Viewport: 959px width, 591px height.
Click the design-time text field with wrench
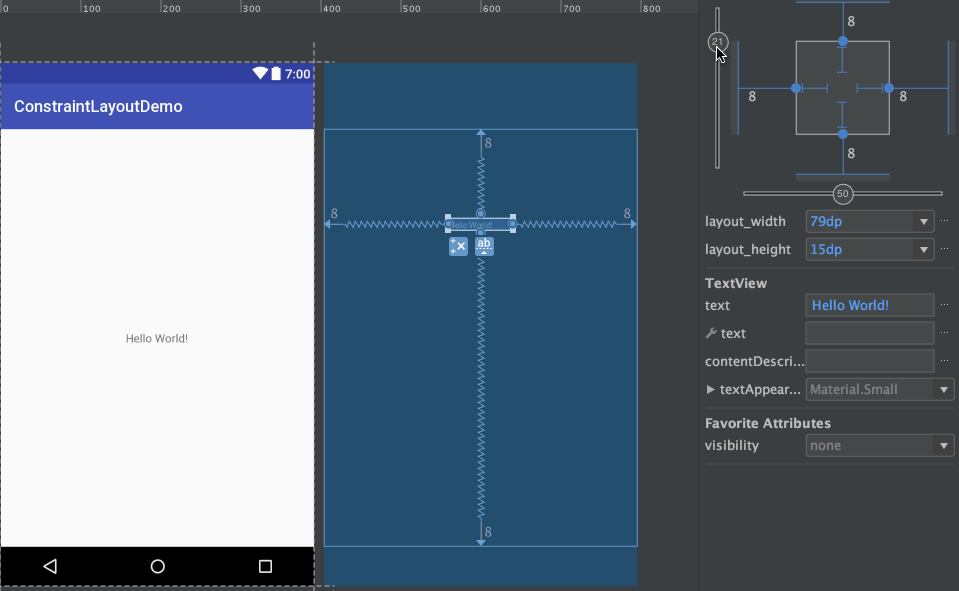870,333
